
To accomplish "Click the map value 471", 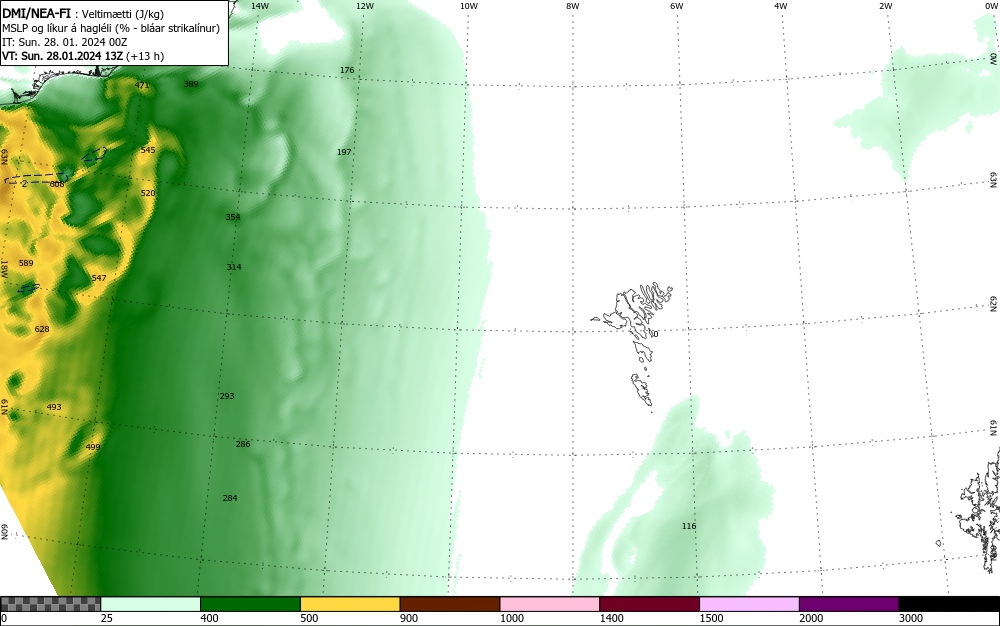I will [142, 85].
